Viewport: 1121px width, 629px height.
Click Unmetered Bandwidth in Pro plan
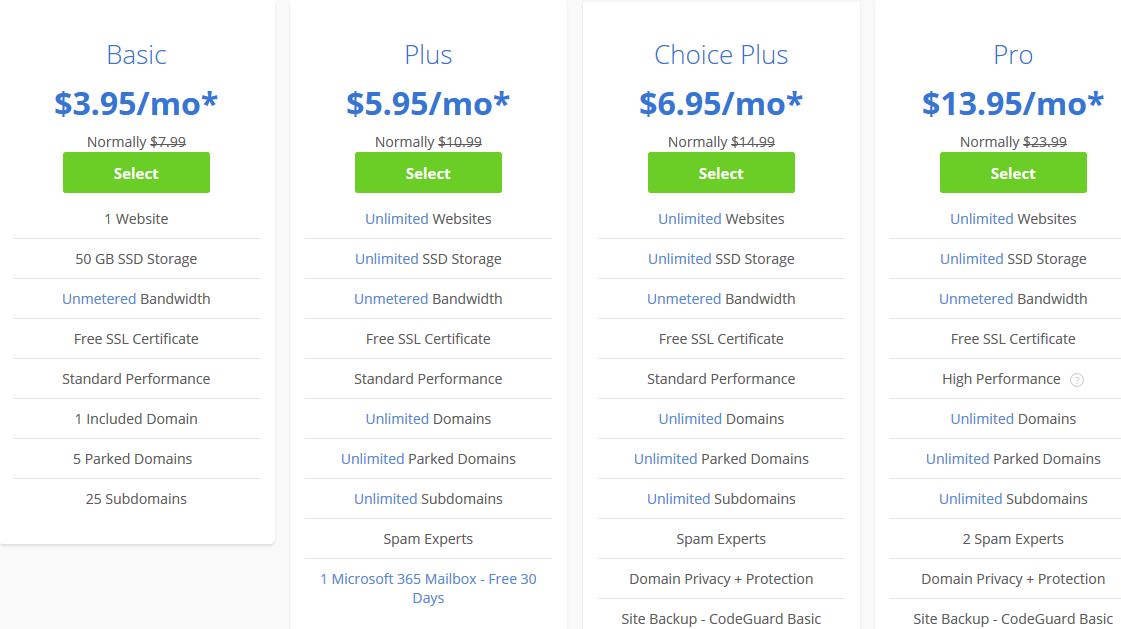[x=1012, y=299]
